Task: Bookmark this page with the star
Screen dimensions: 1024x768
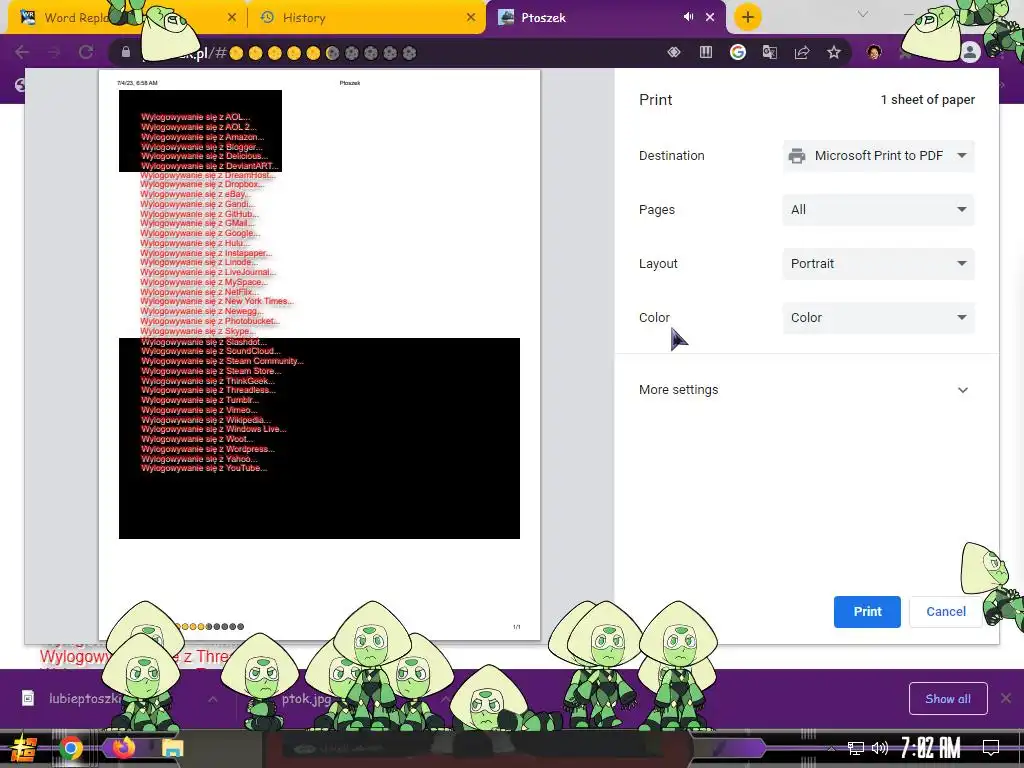Action: tap(834, 52)
